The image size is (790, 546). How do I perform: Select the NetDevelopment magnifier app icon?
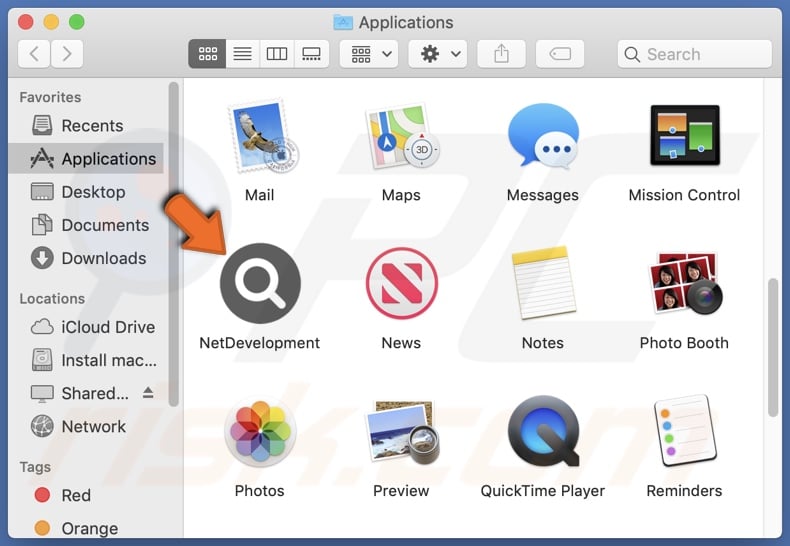[x=260, y=283]
